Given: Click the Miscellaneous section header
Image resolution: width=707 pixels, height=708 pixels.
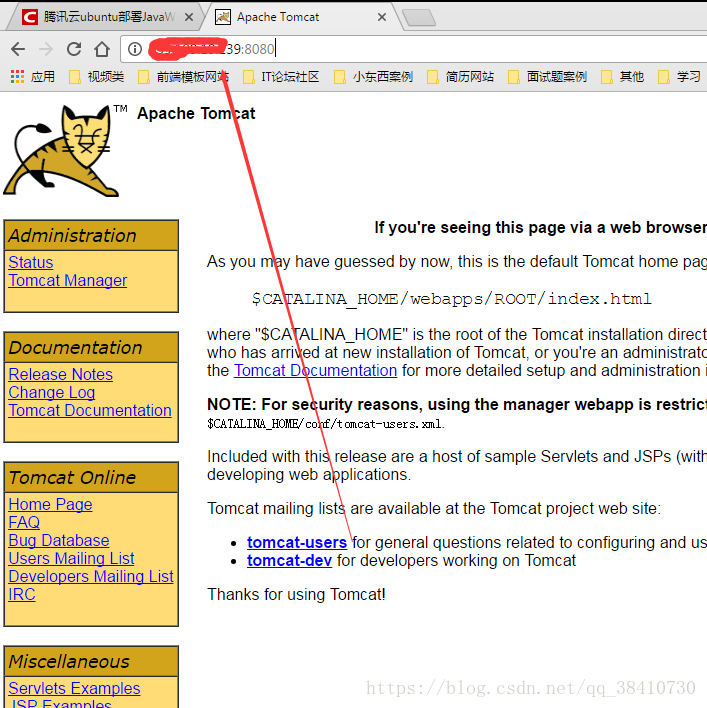Looking at the screenshot, I should coord(91,661).
